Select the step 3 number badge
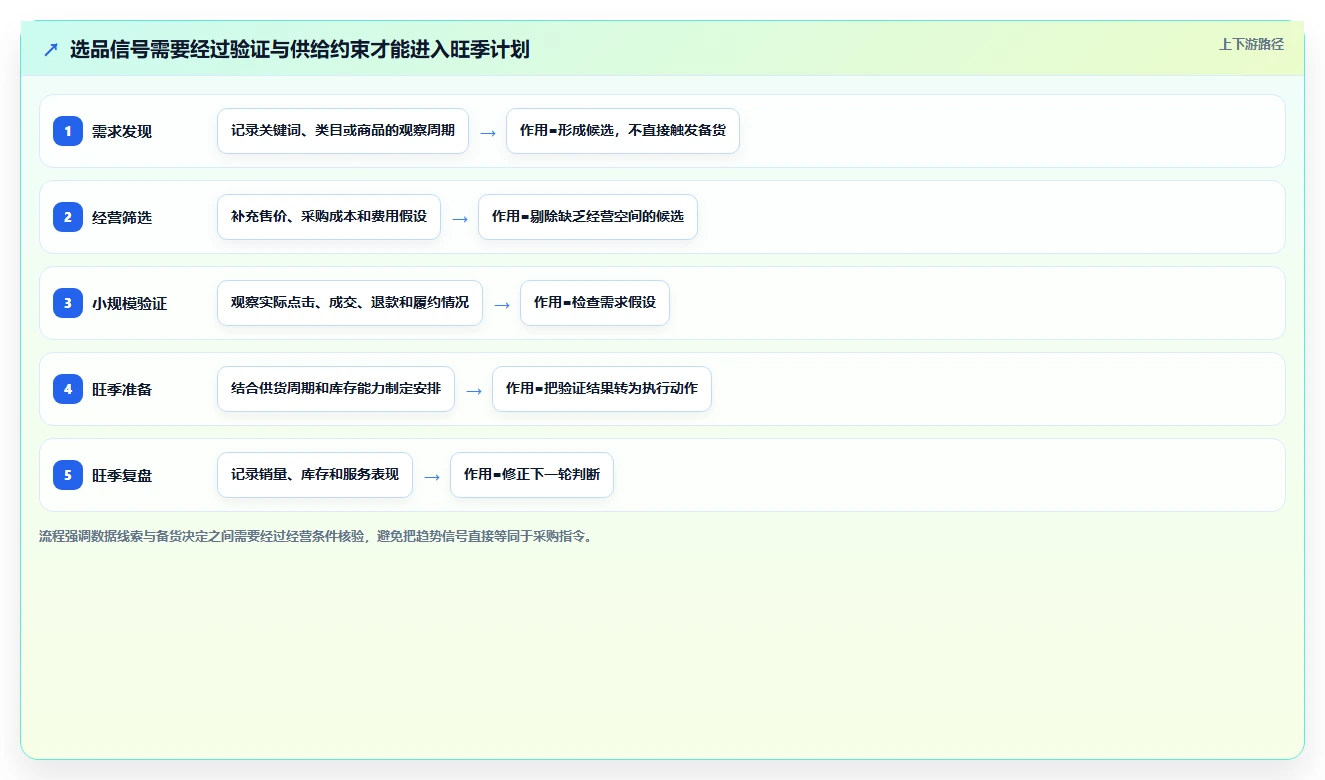This screenshot has height=780, width=1325. (x=68, y=303)
